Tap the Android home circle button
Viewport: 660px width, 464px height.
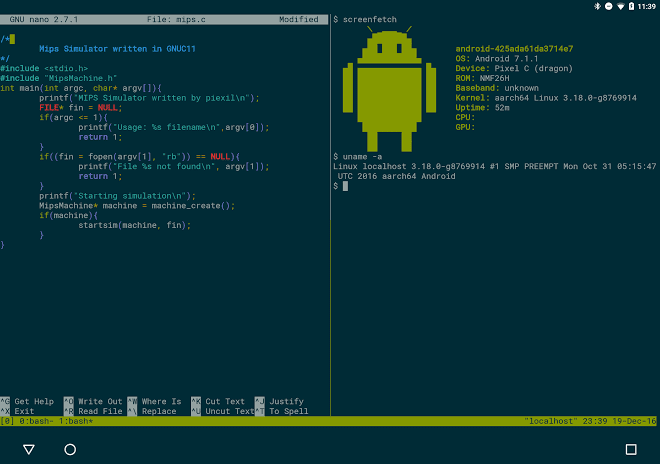point(70,449)
